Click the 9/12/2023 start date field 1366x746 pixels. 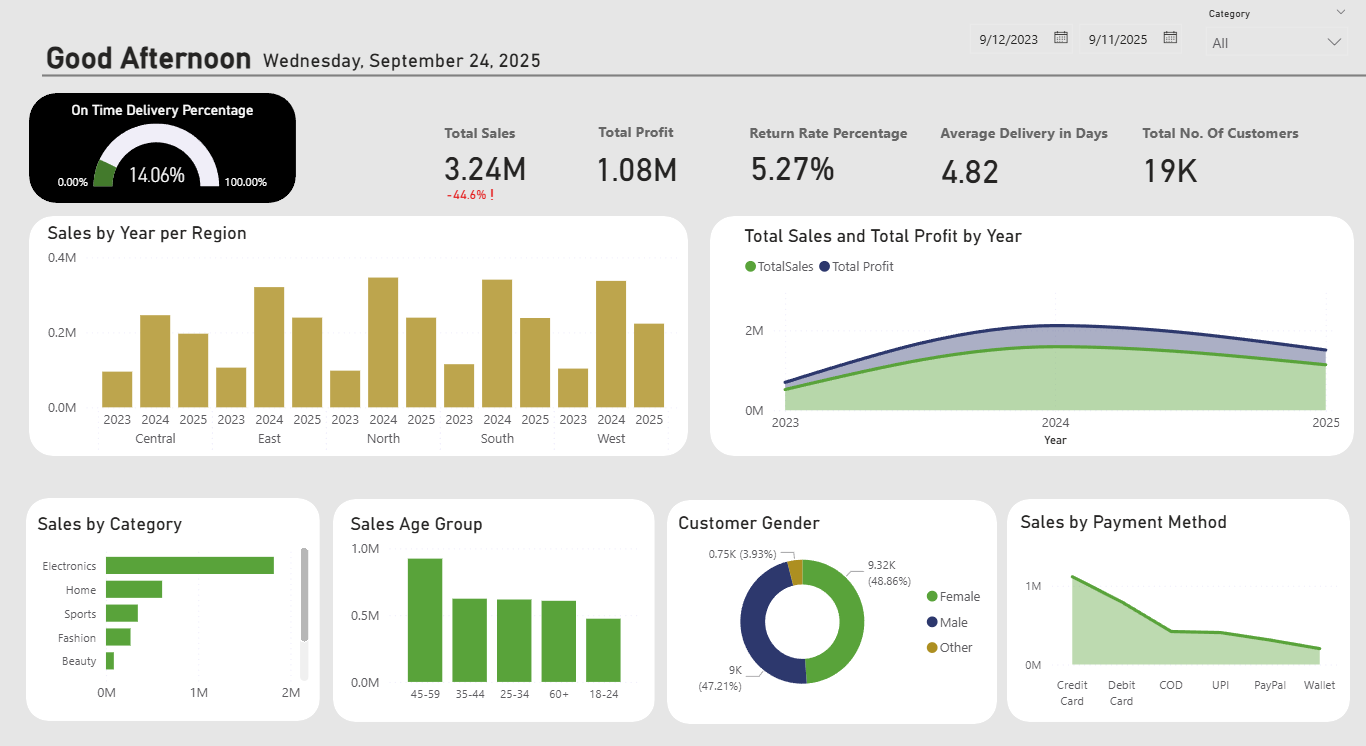pos(1009,39)
